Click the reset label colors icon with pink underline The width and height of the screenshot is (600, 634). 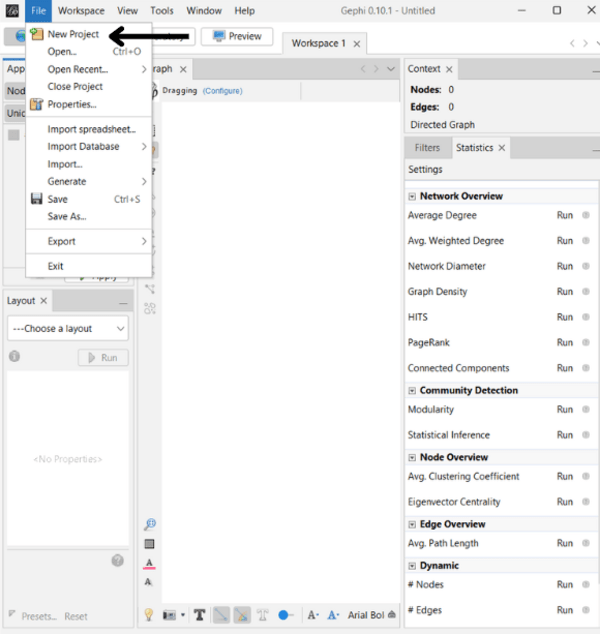tap(149, 564)
